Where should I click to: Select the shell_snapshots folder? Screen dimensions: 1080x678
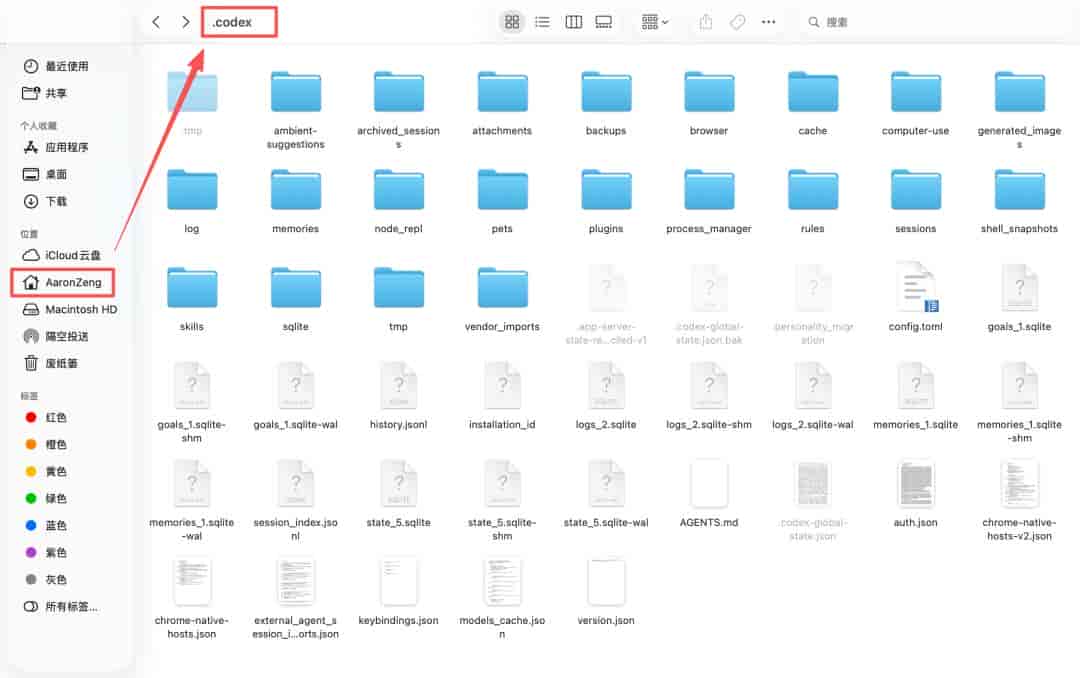(x=1019, y=200)
